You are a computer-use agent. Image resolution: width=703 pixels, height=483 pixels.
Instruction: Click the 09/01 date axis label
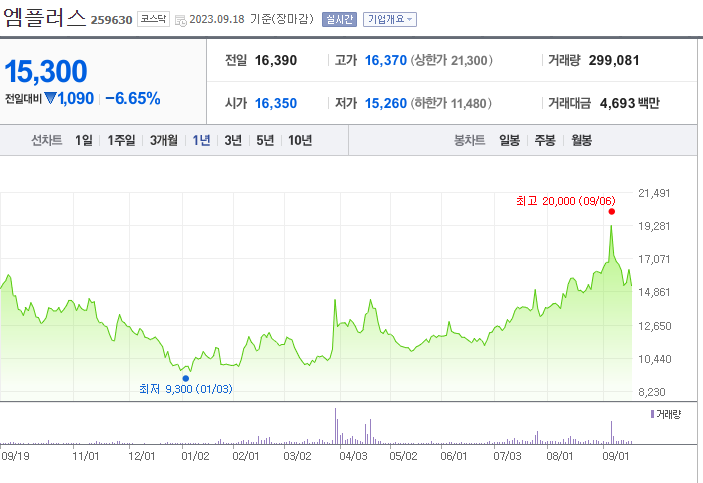point(616,456)
